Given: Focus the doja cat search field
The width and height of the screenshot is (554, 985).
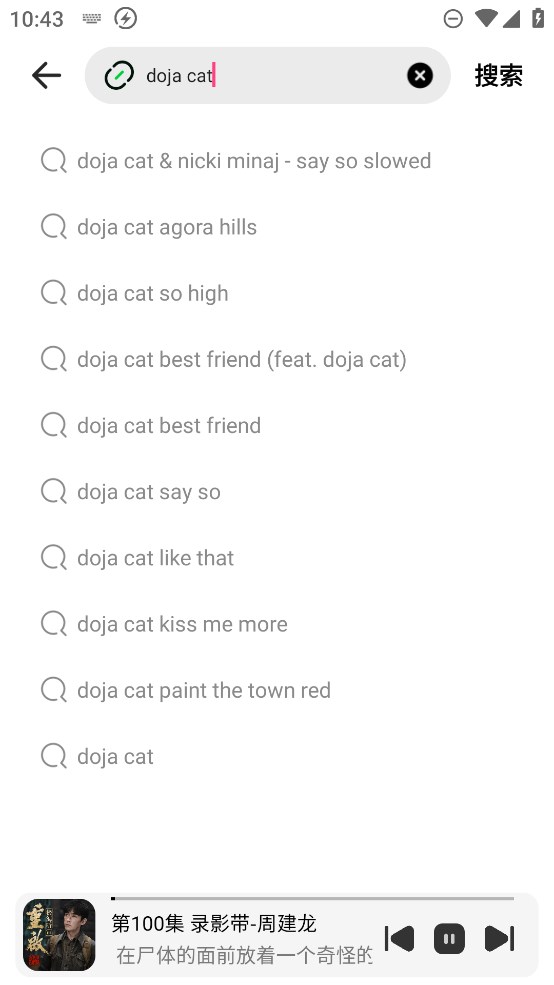Looking at the screenshot, I should coord(268,75).
